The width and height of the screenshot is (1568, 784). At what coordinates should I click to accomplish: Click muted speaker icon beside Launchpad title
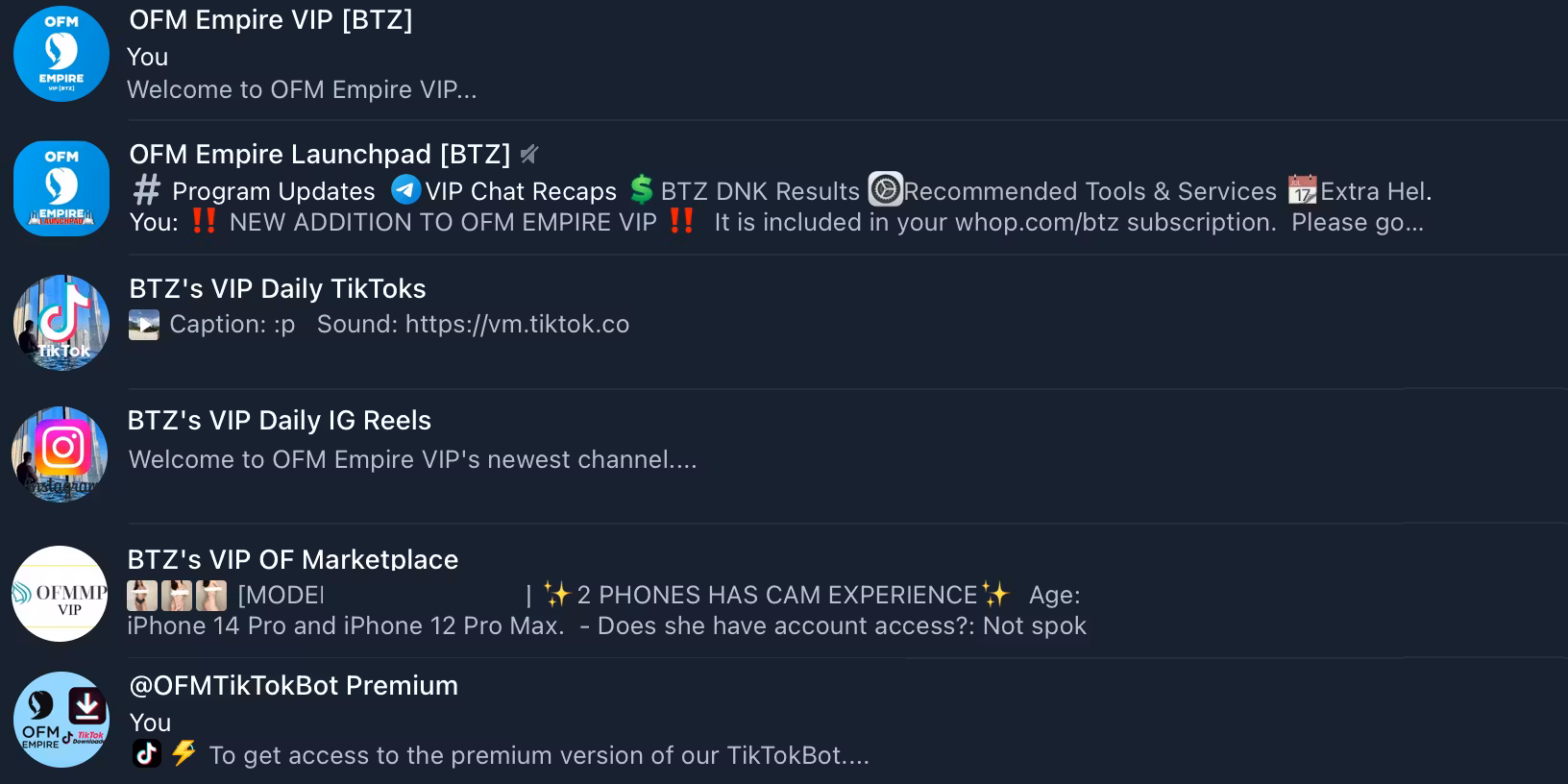click(529, 154)
